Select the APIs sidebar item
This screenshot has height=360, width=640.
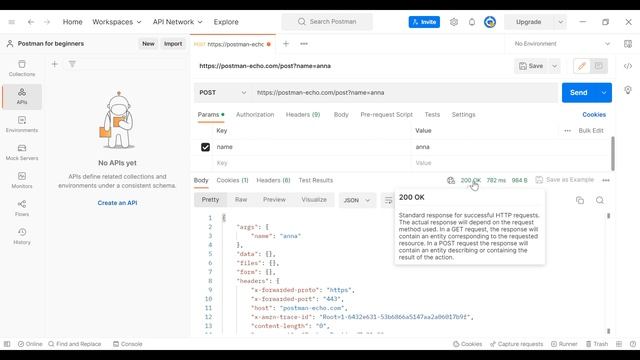[22, 97]
